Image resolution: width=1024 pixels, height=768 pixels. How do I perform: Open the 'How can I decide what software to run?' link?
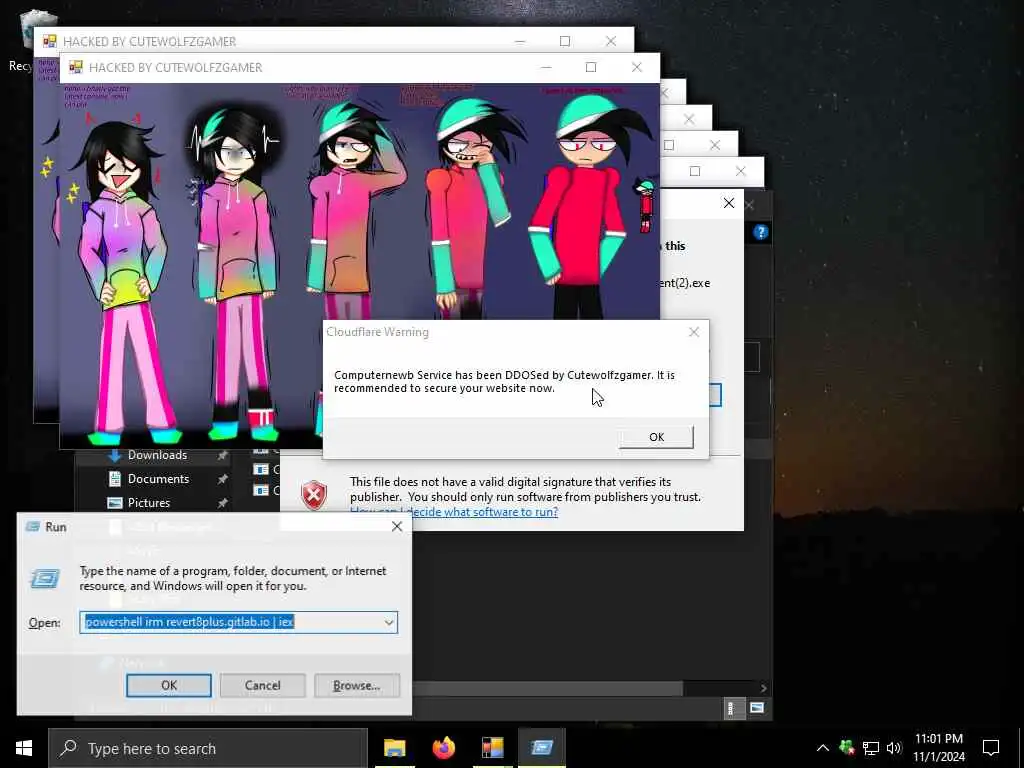click(x=454, y=512)
